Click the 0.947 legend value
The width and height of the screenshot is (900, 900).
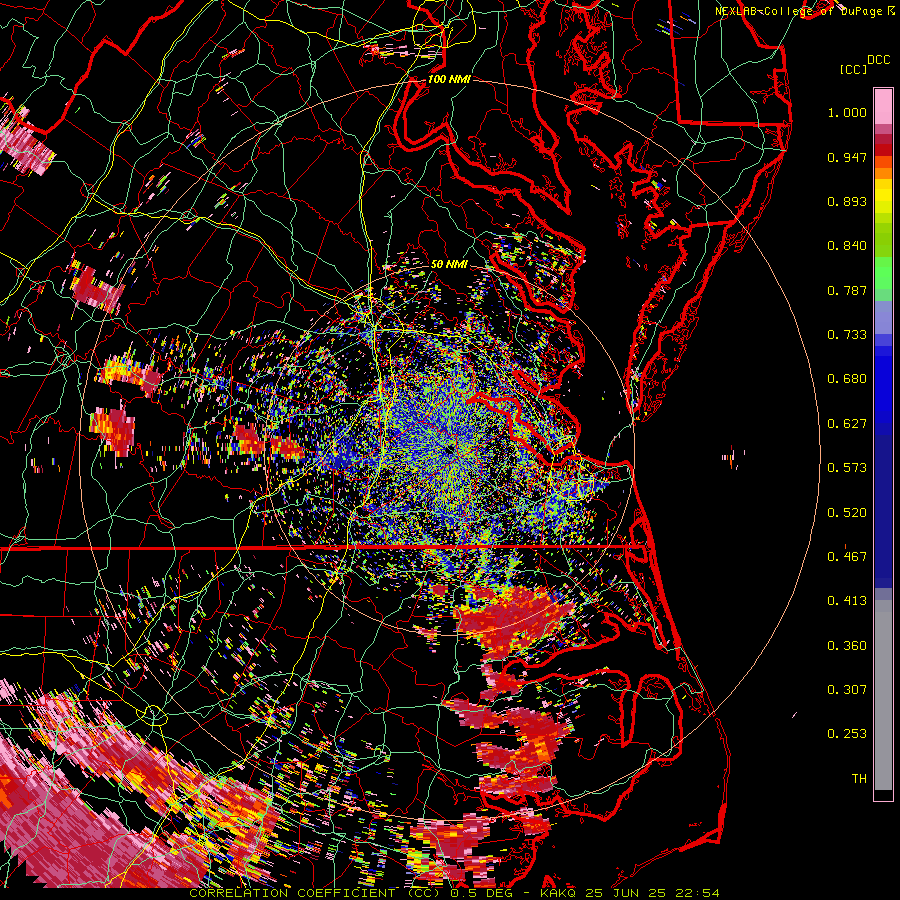[847, 157]
